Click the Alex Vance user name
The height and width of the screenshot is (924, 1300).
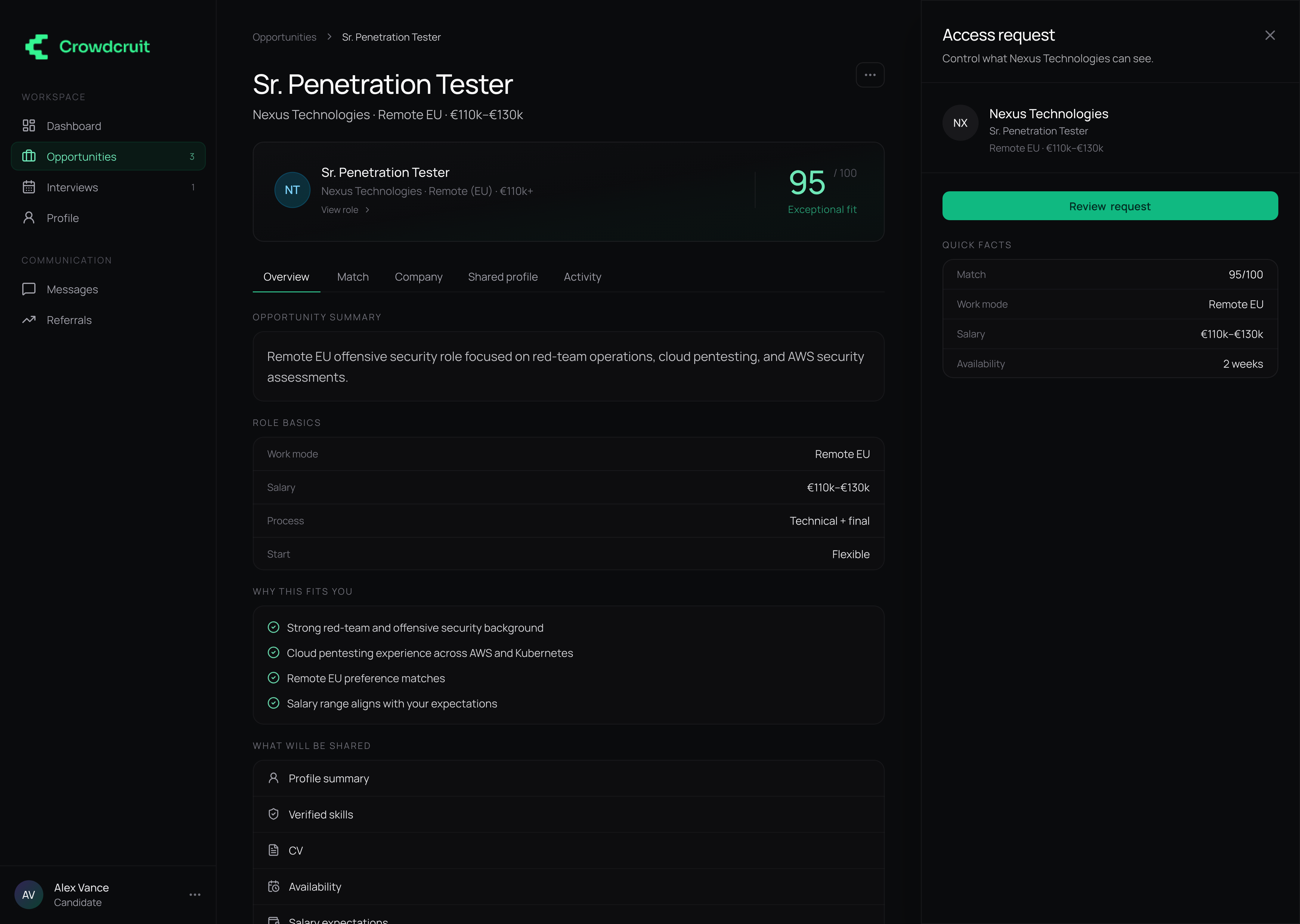[x=81, y=888]
